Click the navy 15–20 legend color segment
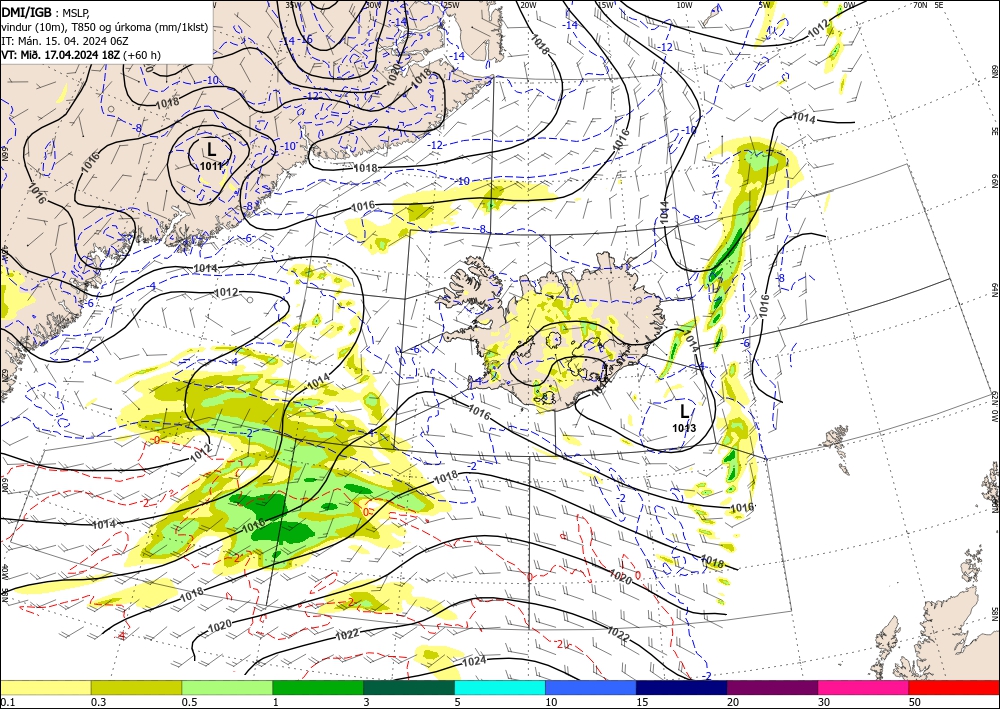The height and width of the screenshot is (709, 1000). tap(682, 687)
